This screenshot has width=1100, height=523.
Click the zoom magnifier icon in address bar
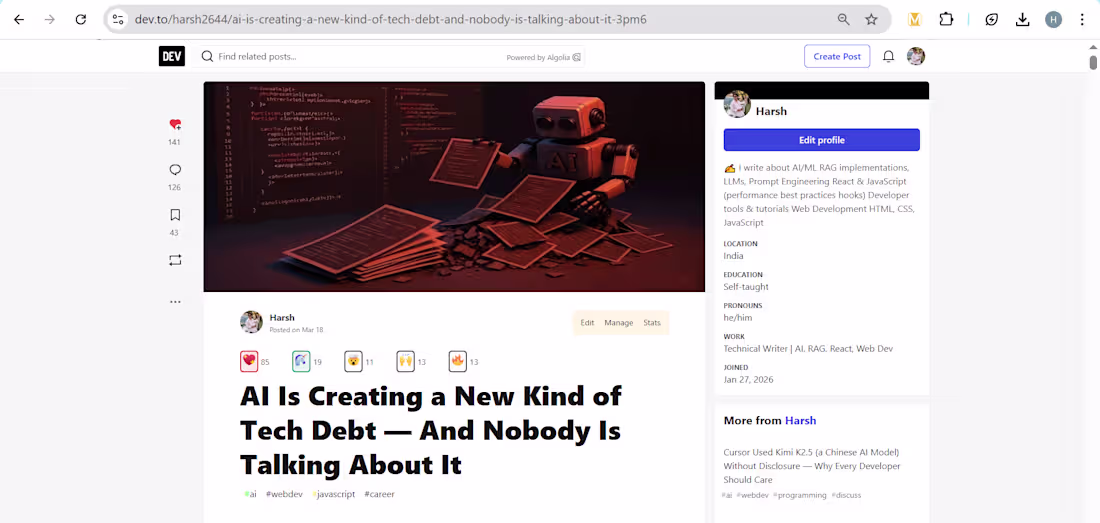[x=843, y=20]
